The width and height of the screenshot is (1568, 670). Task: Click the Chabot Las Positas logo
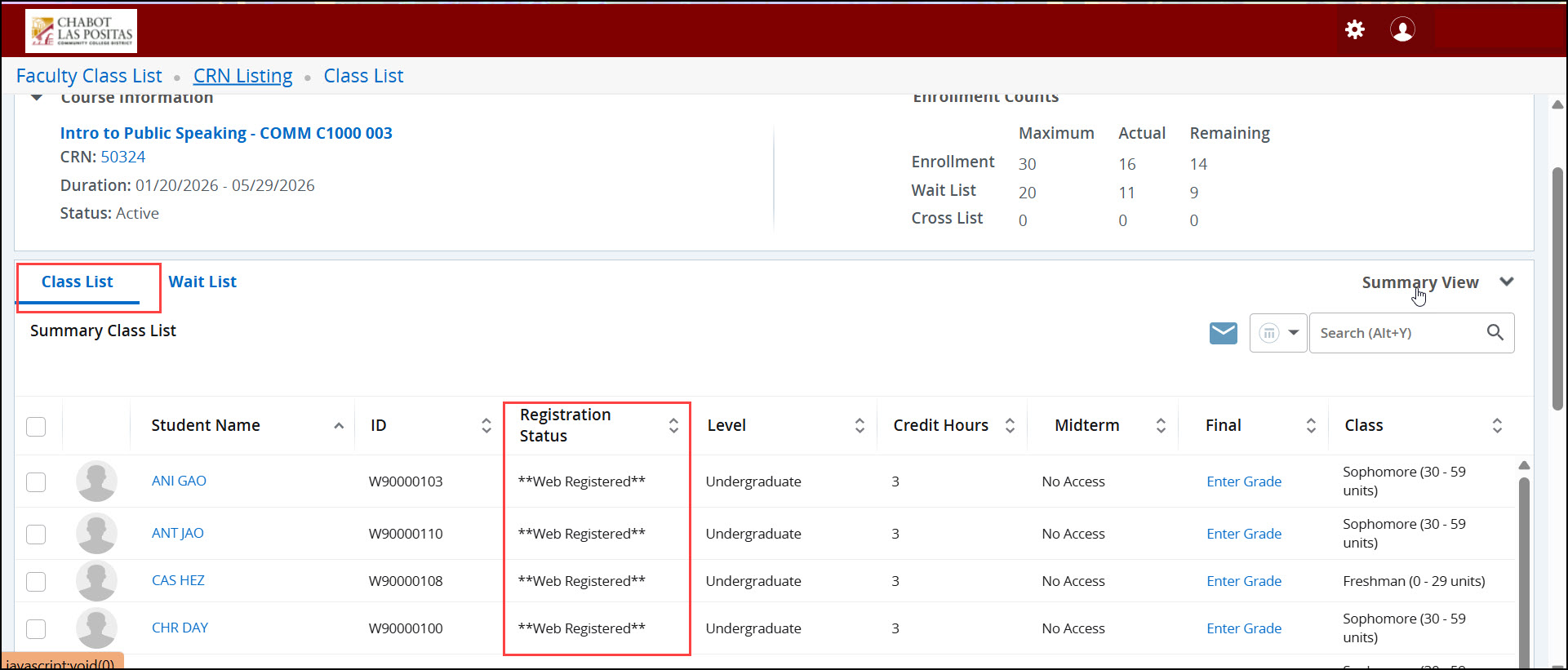[x=81, y=31]
